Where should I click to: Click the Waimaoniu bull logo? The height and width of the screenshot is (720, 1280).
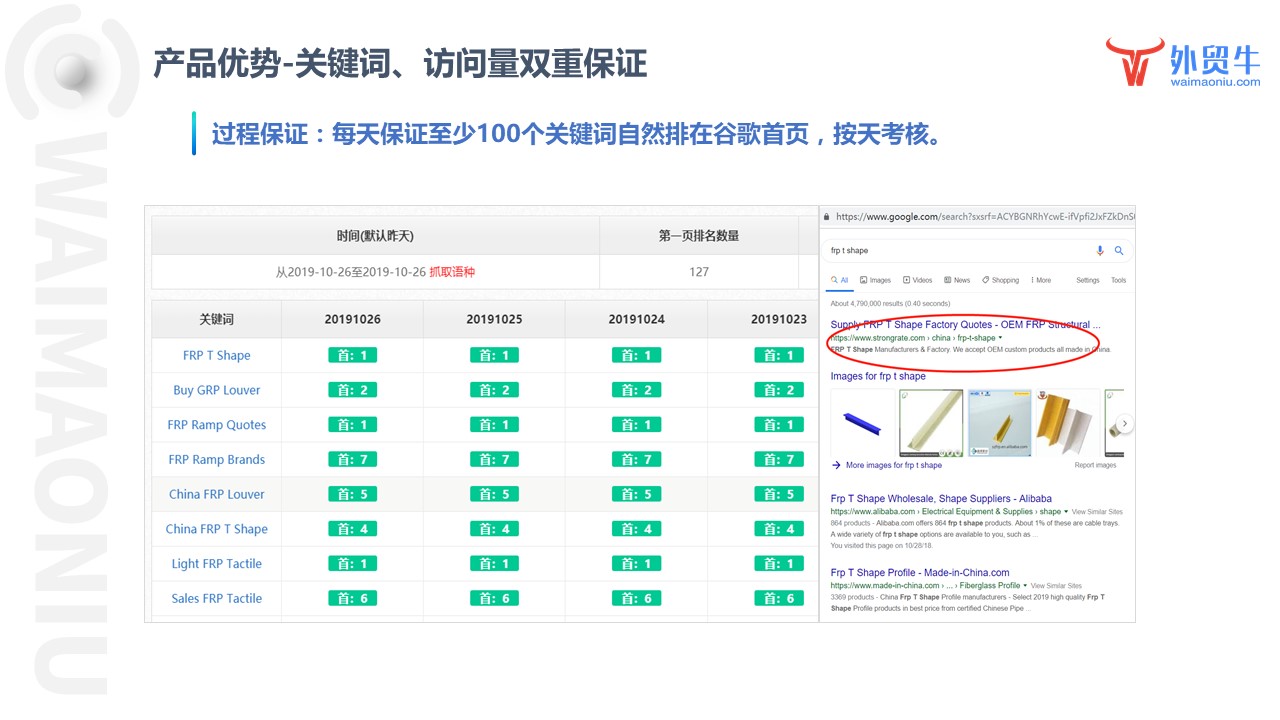click(x=1134, y=63)
